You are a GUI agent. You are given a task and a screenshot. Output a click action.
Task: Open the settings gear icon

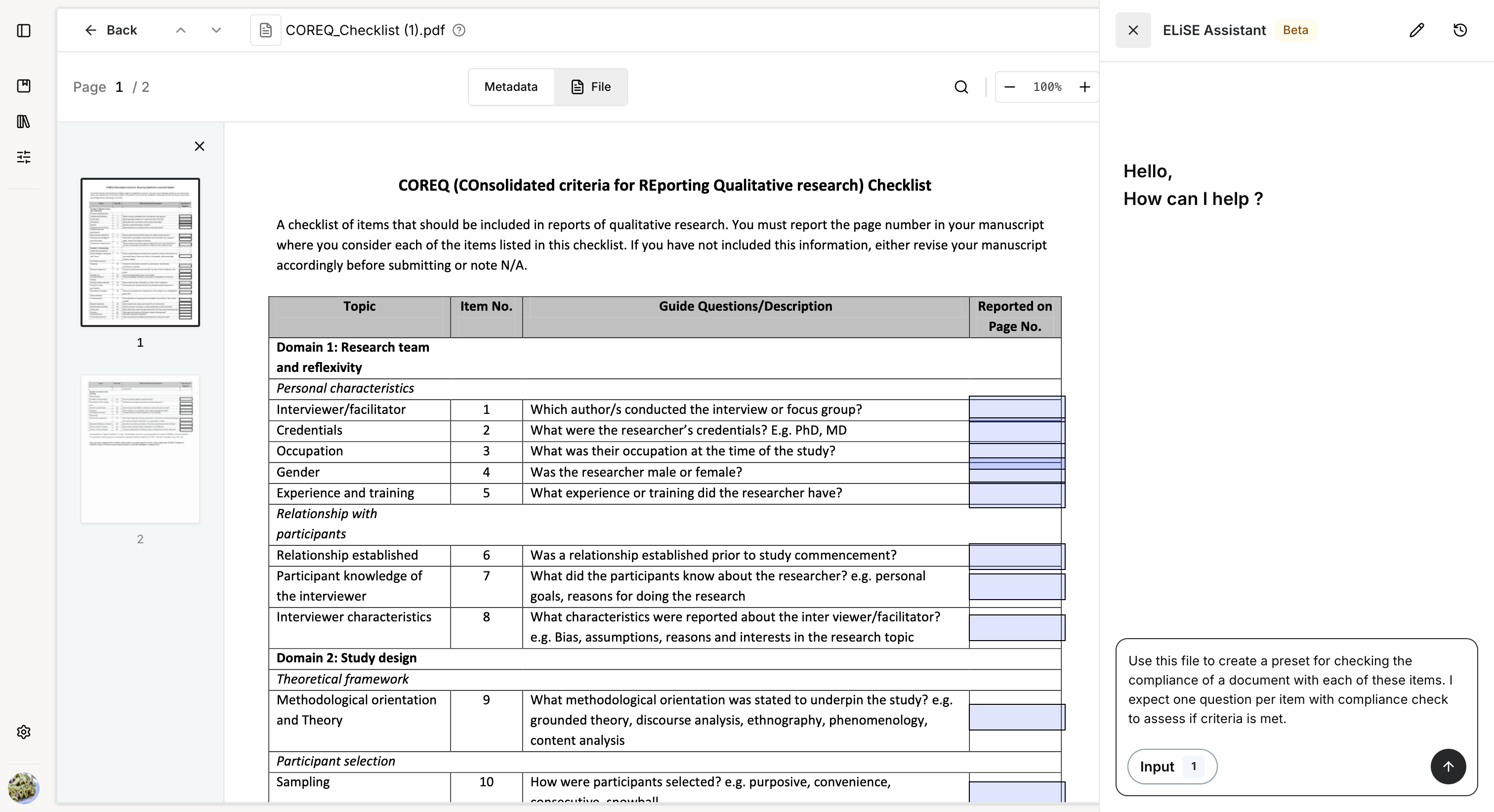[24, 732]
